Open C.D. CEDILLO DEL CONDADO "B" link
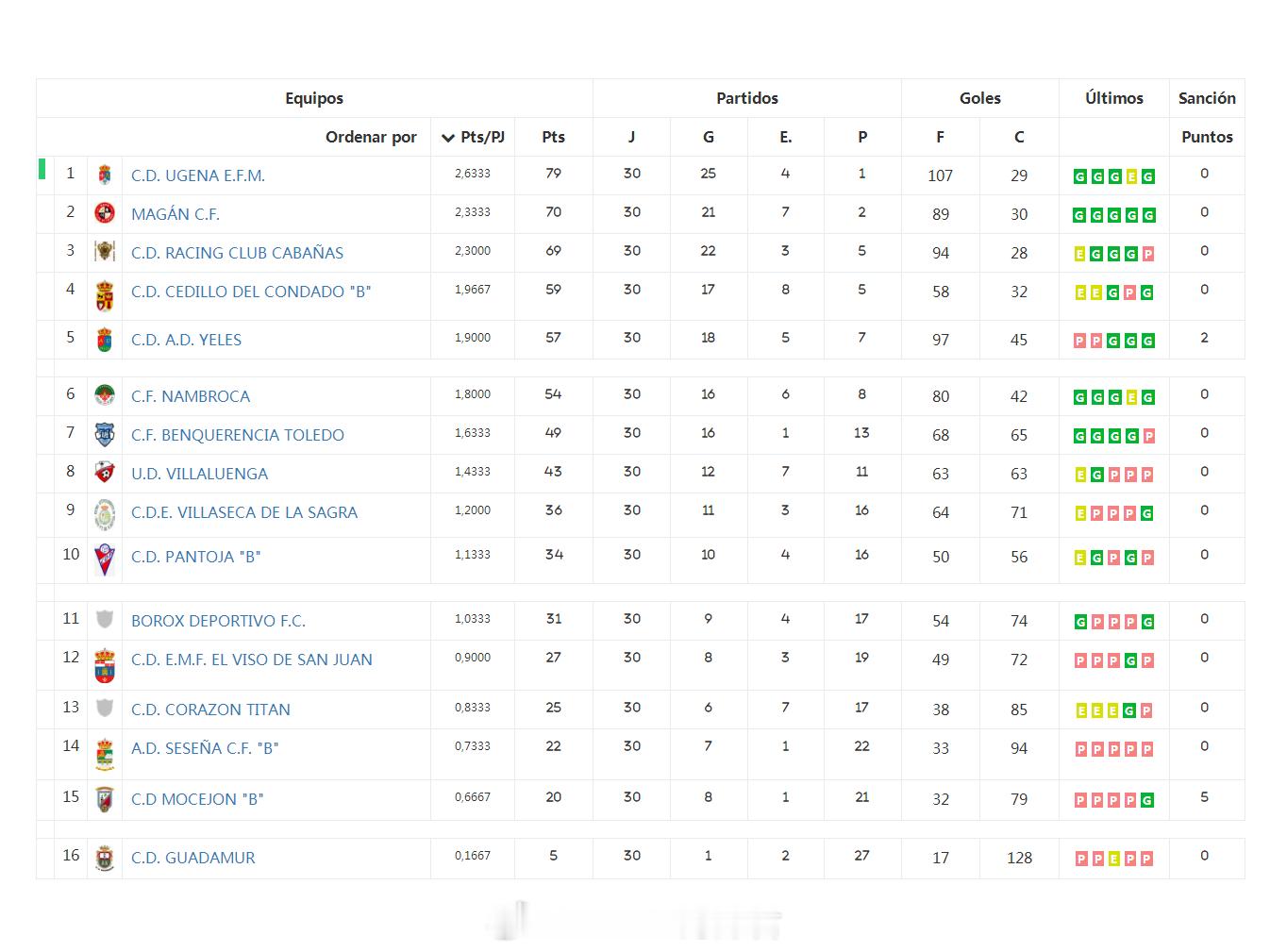Viewport: 1270px width, 952px height. click(x=251, y=292)
